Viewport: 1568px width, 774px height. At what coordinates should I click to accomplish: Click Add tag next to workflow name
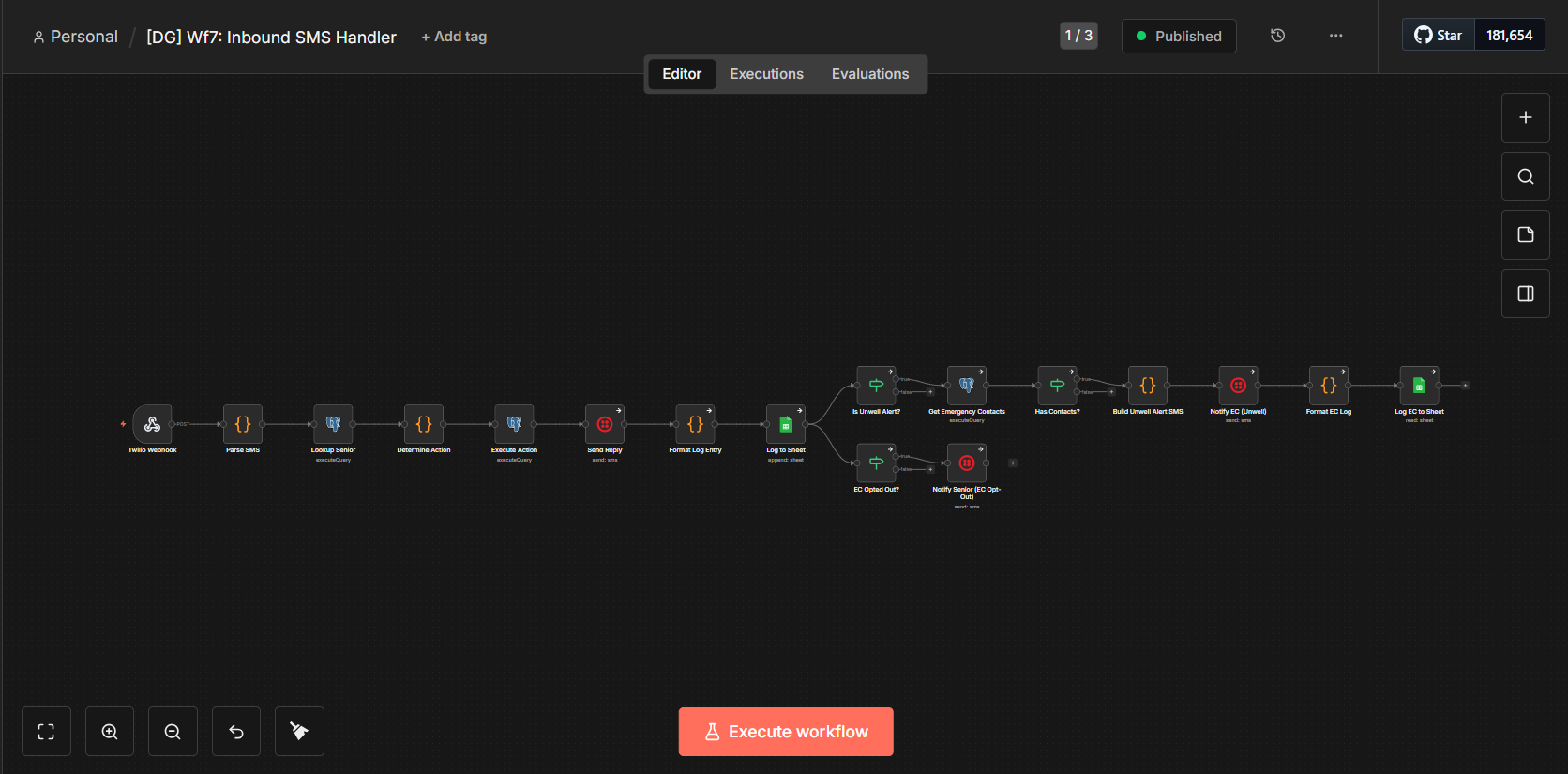454,37
